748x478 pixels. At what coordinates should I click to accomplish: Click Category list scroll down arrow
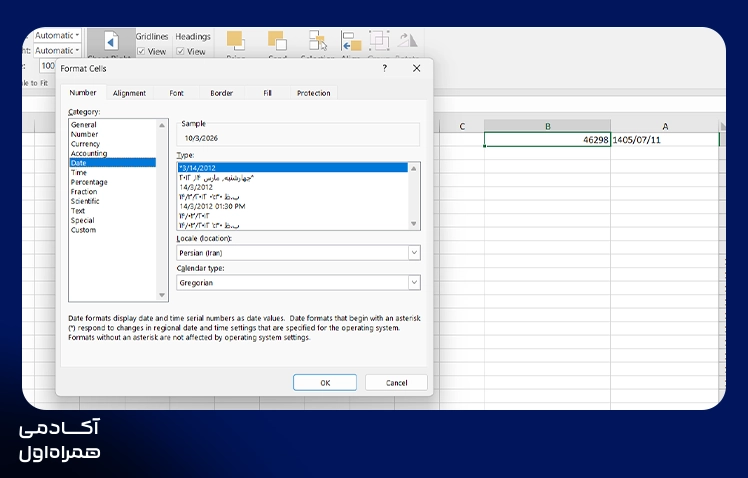(162, 295)
